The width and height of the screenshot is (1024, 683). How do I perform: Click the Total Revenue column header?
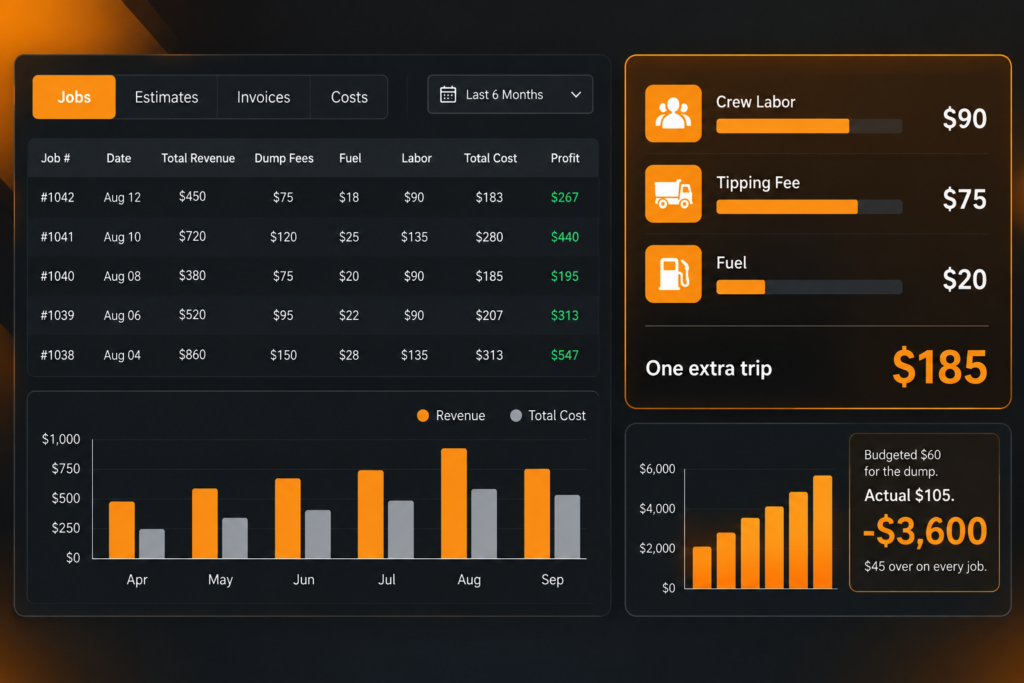(x=198, y=158)
